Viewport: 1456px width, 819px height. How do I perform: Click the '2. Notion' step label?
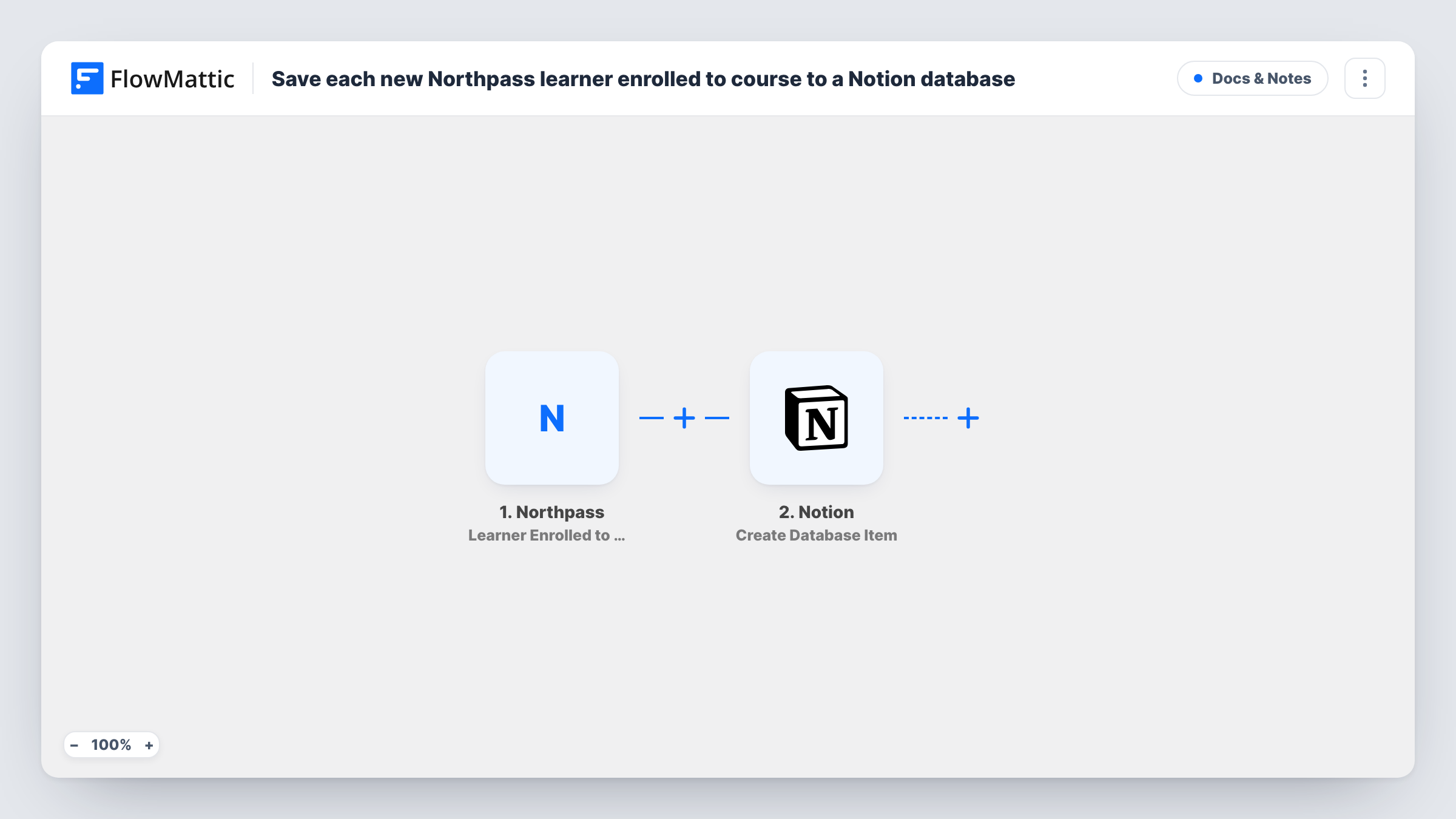pos(817,512)
